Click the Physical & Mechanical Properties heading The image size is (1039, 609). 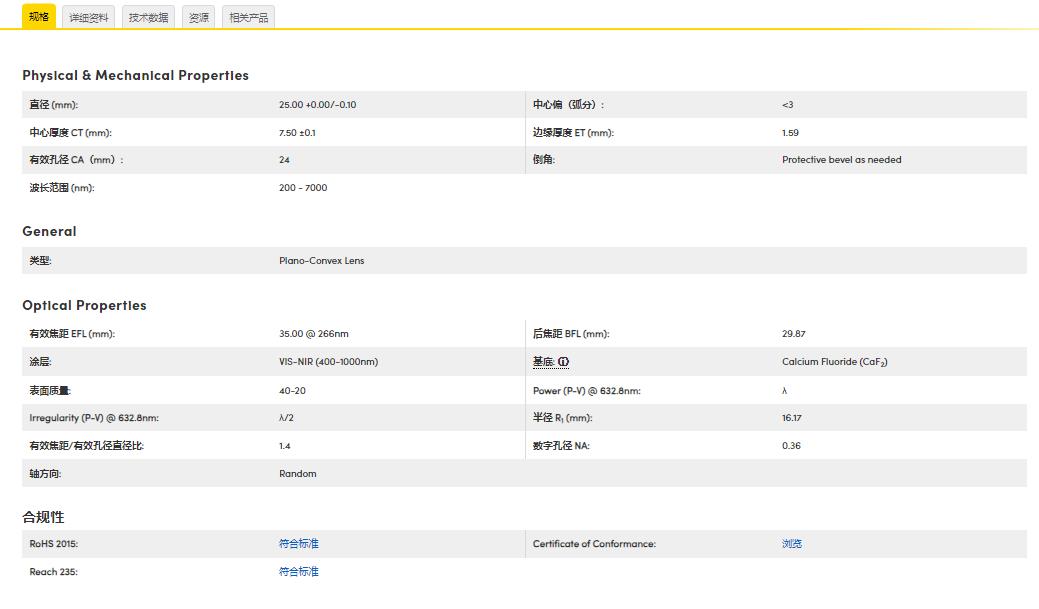pos(135,75)
